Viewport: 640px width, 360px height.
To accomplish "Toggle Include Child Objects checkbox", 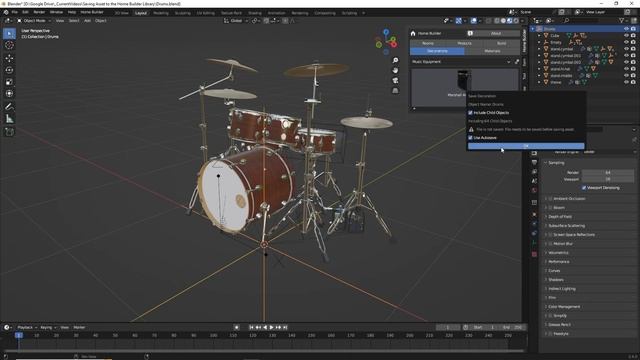I will click(470, 113).
